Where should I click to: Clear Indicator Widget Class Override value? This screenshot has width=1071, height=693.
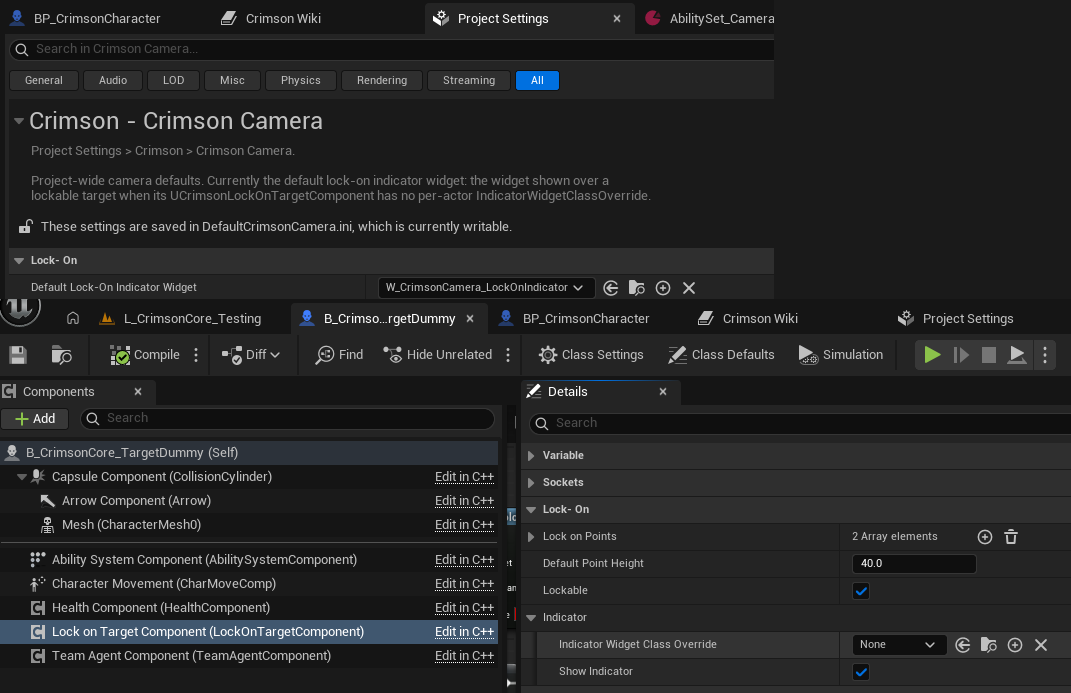[1041, 645]
